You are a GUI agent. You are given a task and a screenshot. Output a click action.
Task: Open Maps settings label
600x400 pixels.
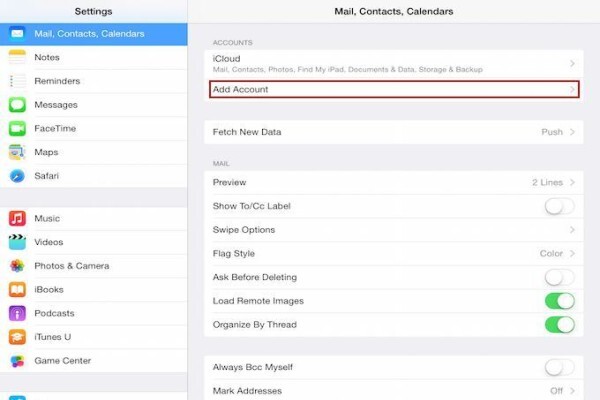tap(46, 152)
